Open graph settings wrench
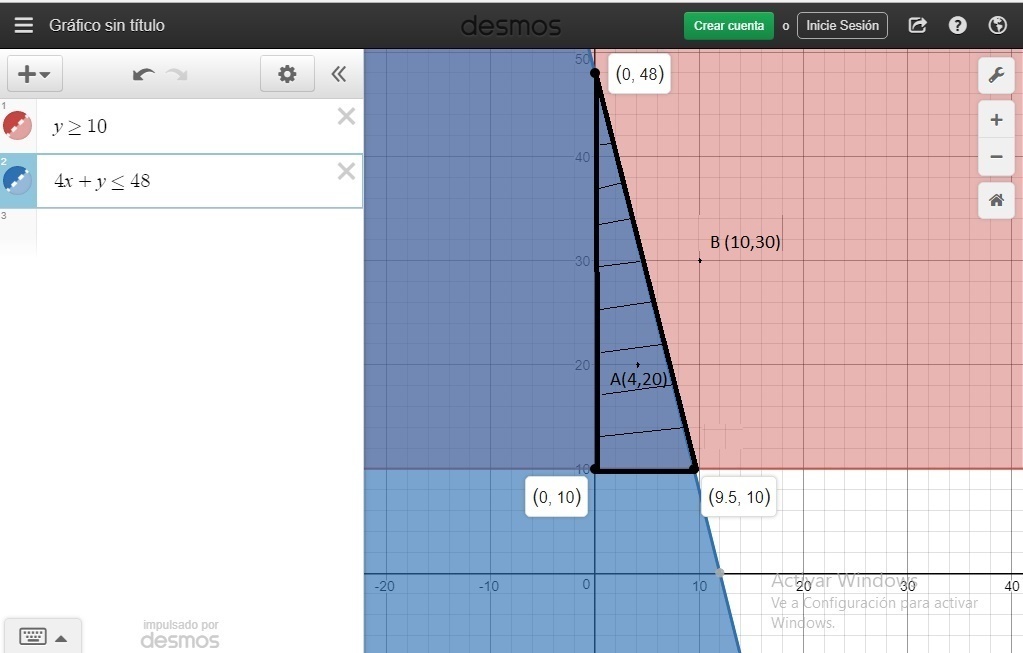1023x653 pixels. (996, 75)
